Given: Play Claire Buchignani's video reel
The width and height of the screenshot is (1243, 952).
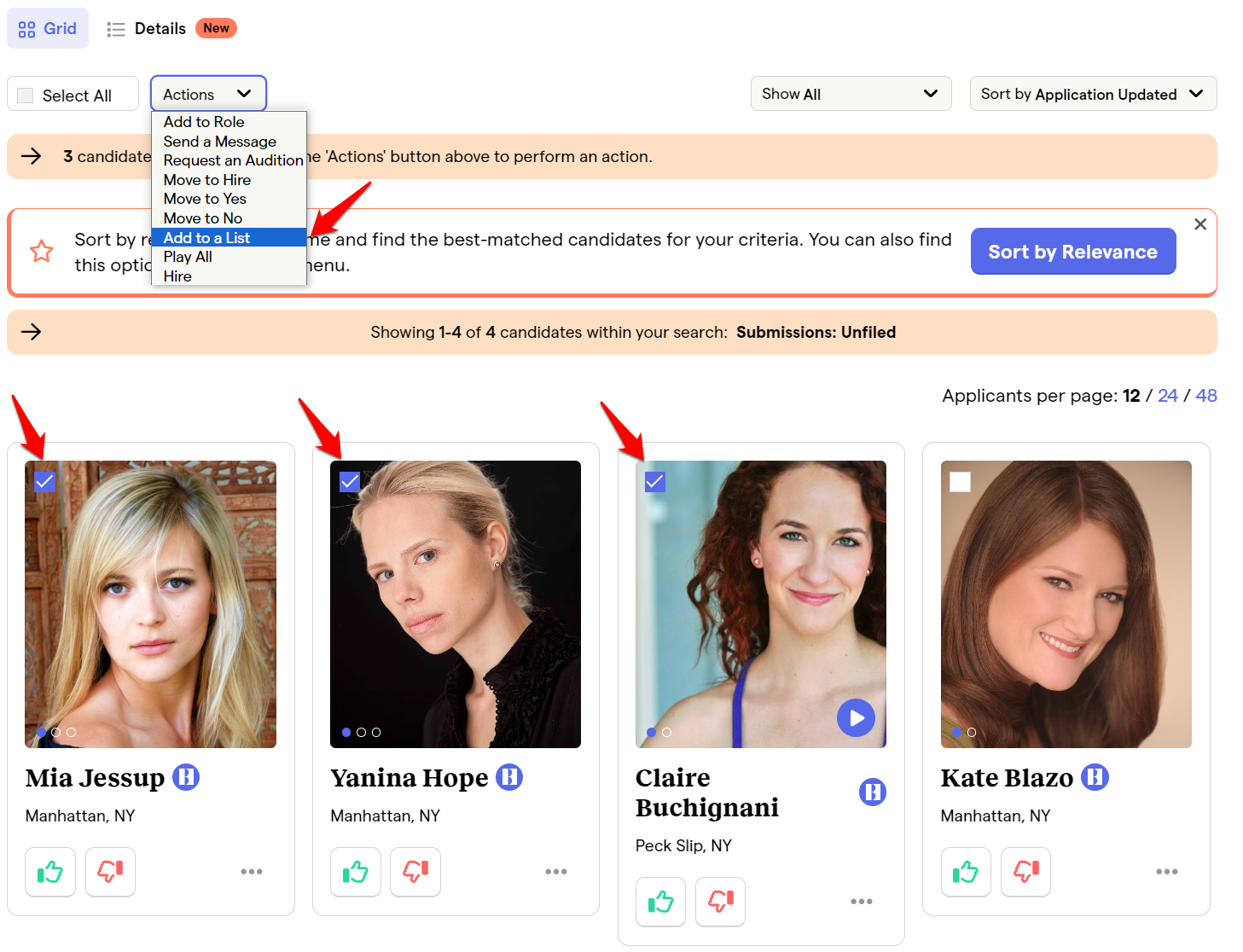Looking at the screenshot, I should 857,718.
